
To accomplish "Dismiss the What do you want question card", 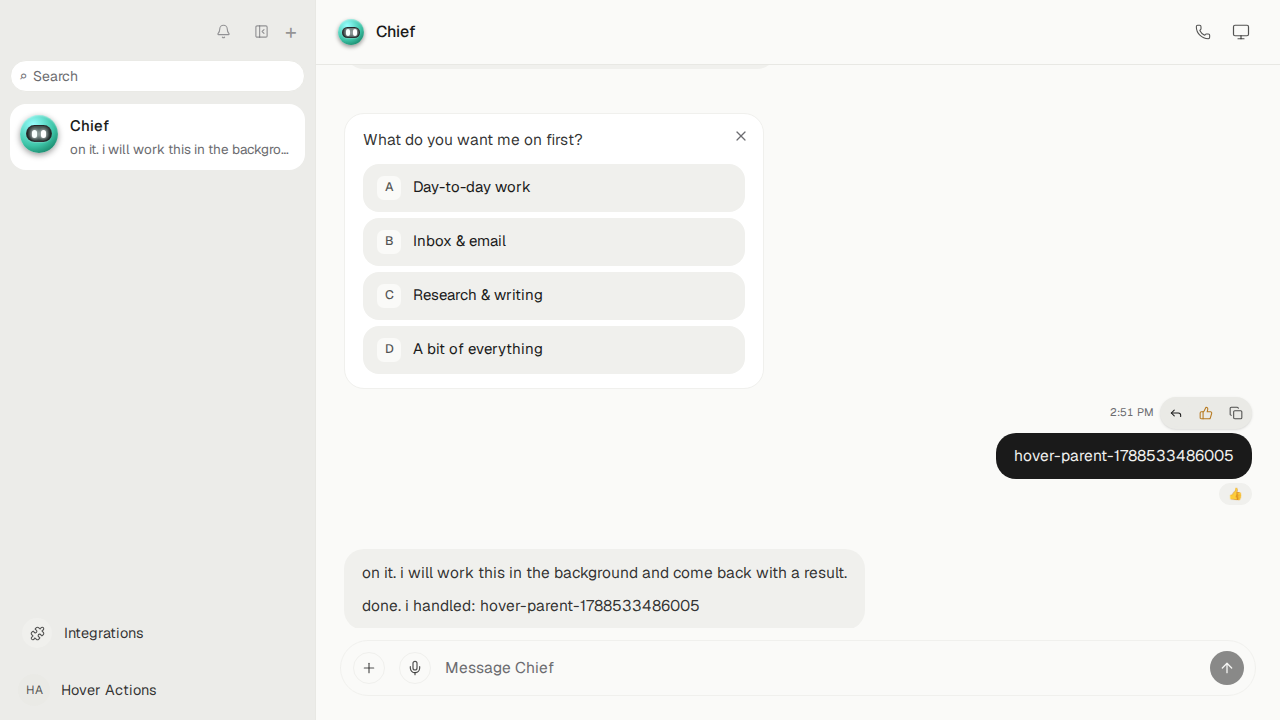I will [741, 136].
